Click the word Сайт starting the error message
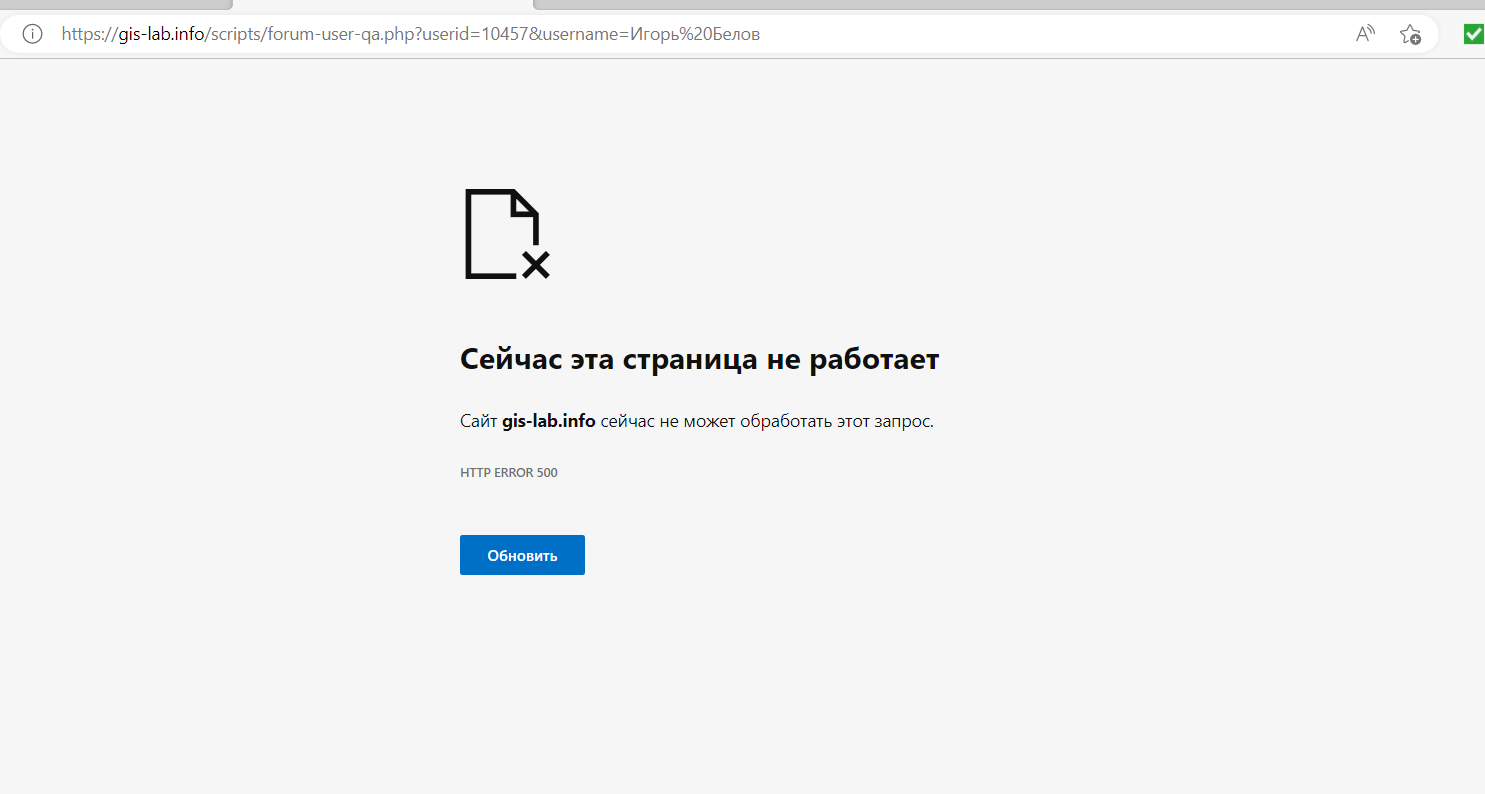The width and height of the screenshot is (1485, 794). point(478,421)
